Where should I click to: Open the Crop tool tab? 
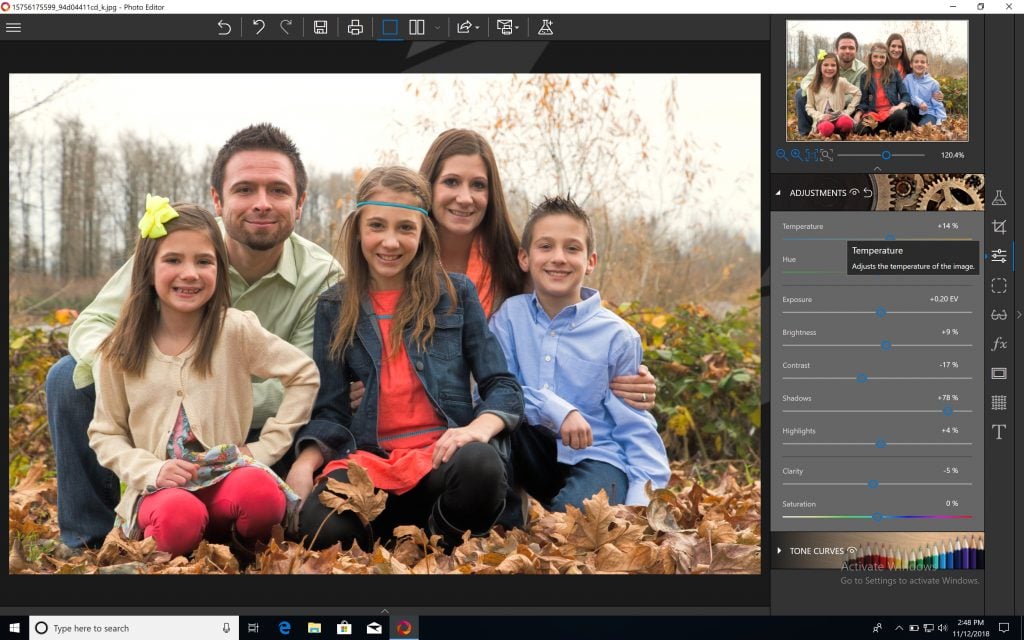pyautogui.click(x=999, y=227)
